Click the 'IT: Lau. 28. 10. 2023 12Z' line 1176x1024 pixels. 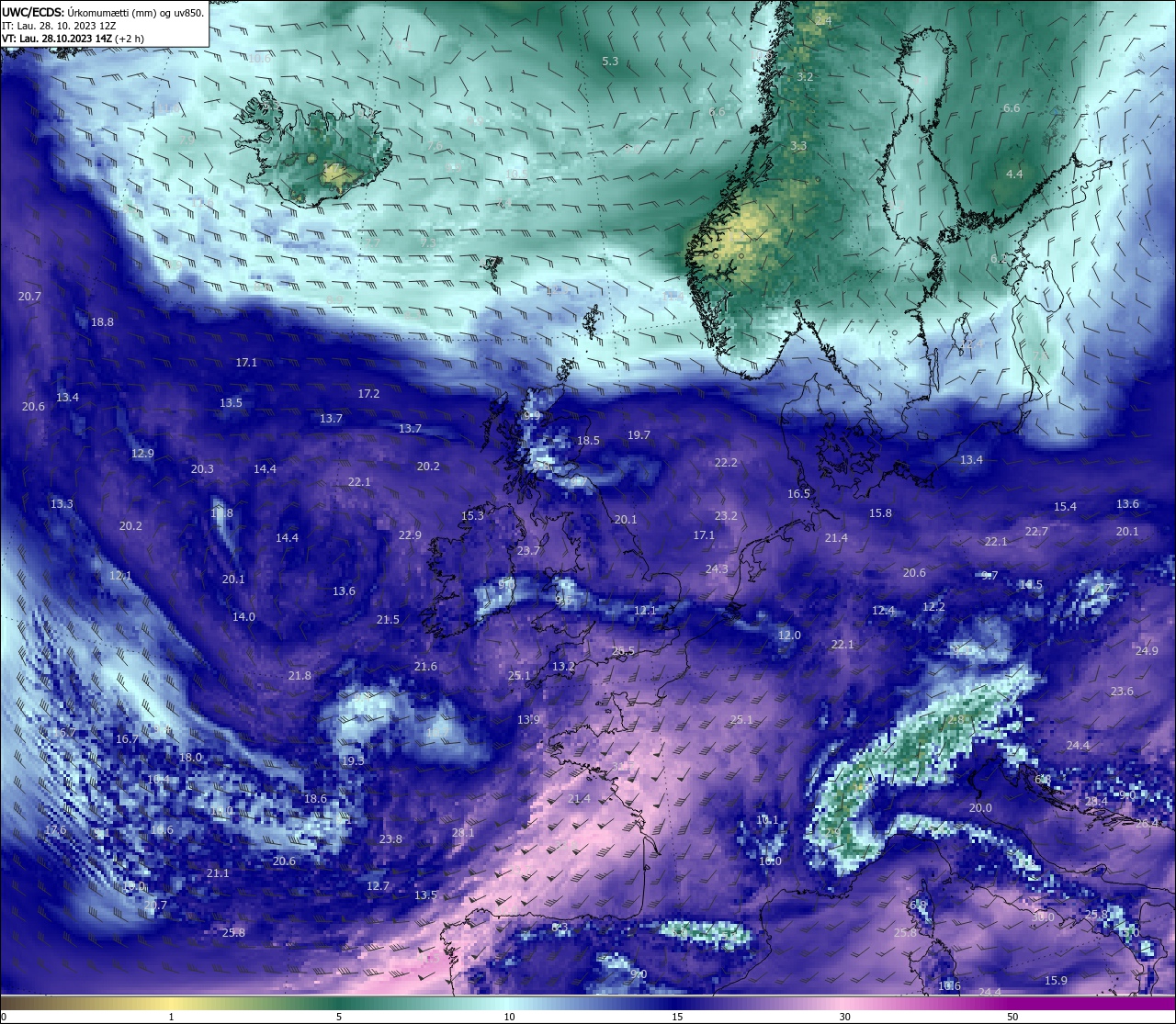click(x=59, y=26)
